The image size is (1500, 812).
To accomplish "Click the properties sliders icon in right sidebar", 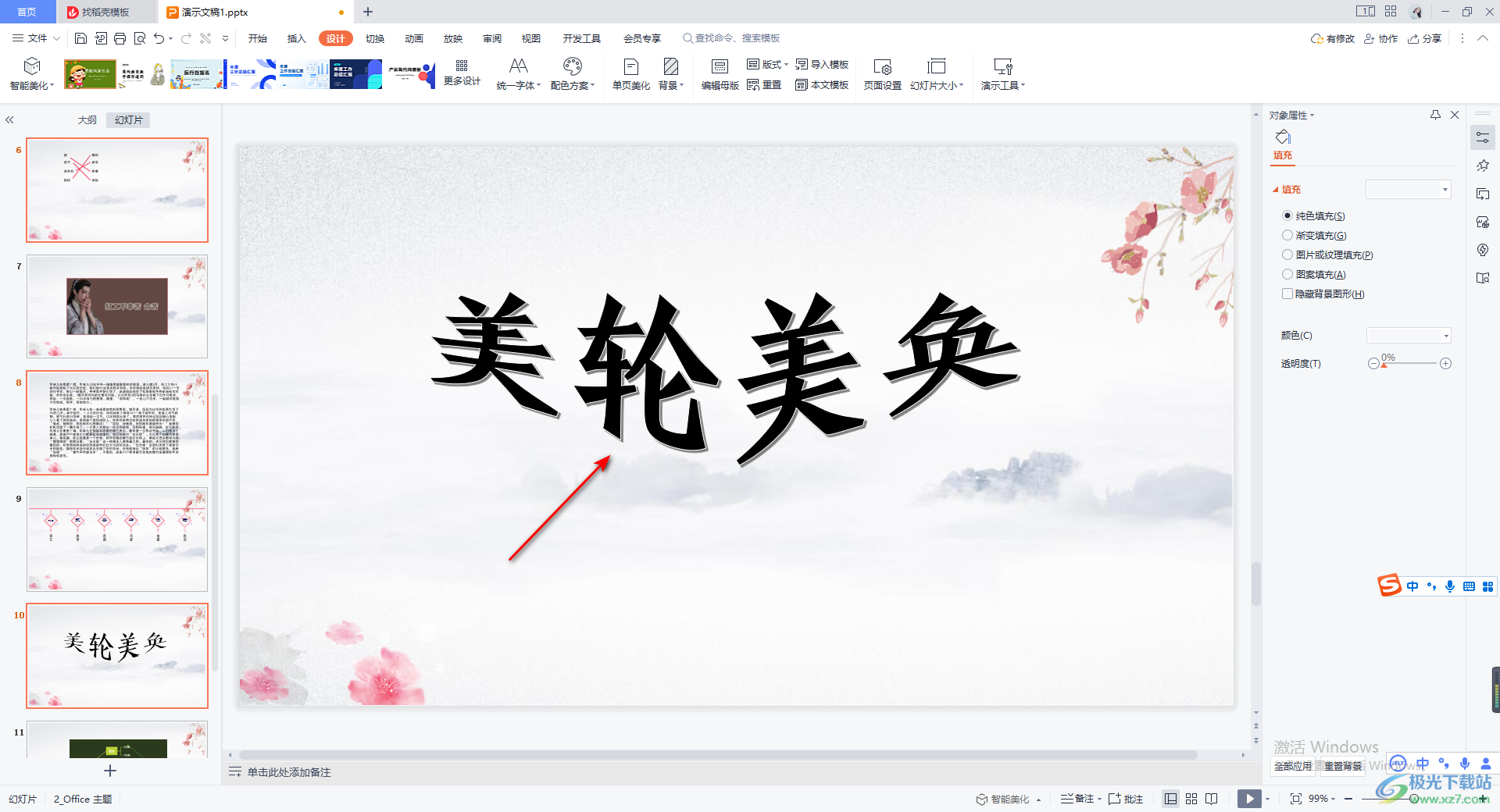I will (x=1483, y=137).
